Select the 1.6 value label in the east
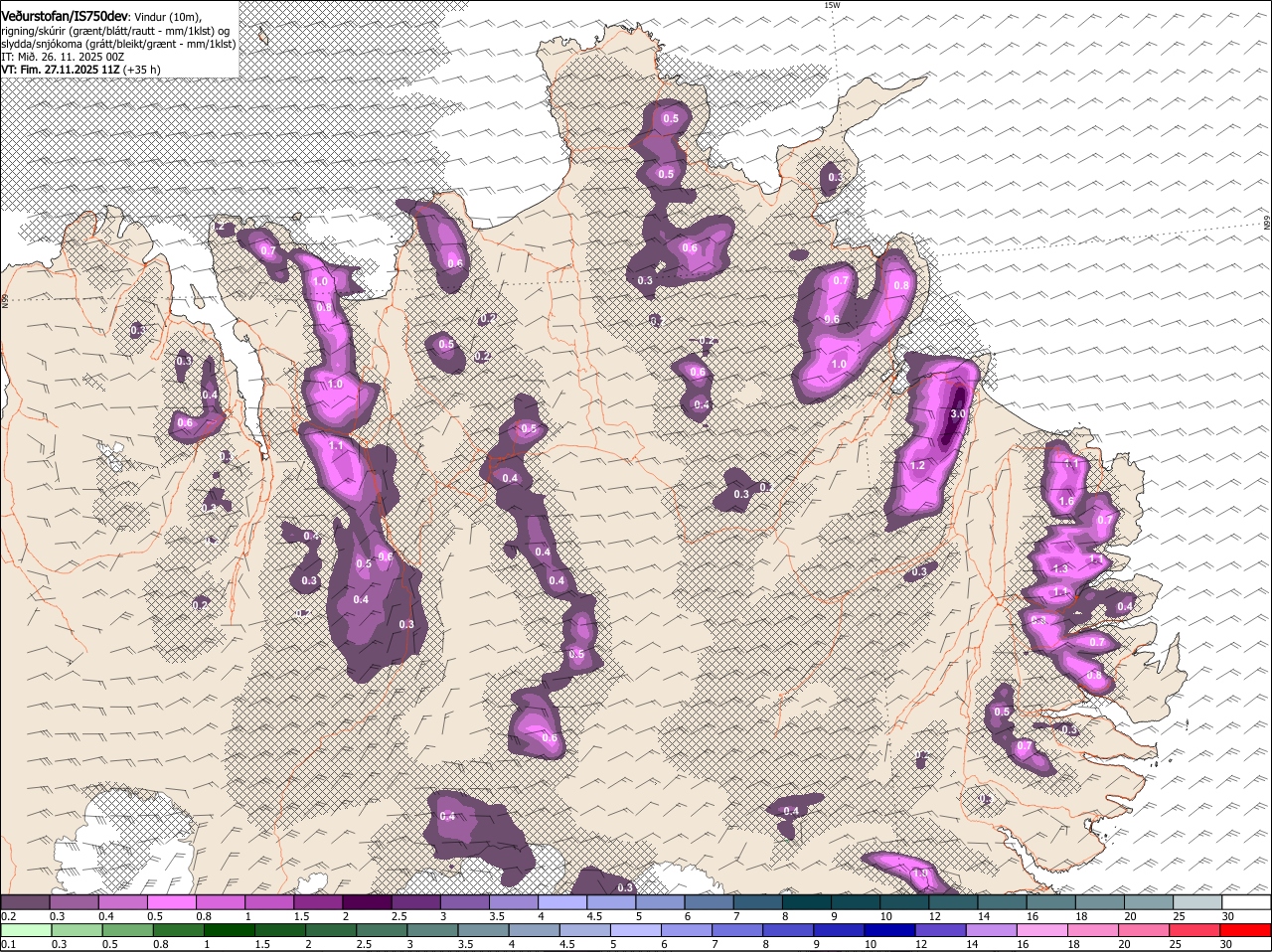Image resolution: width=1272 pixels, height=952 pixels. pos(1066,502)
